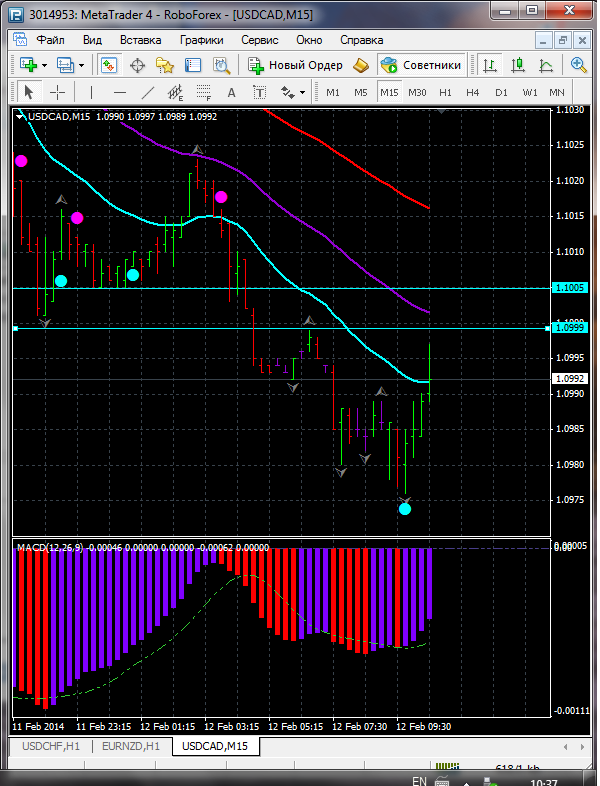Toggle the Советники auto-trading button
The height and width of the screenshot is (786, 600).
[421, 65]
